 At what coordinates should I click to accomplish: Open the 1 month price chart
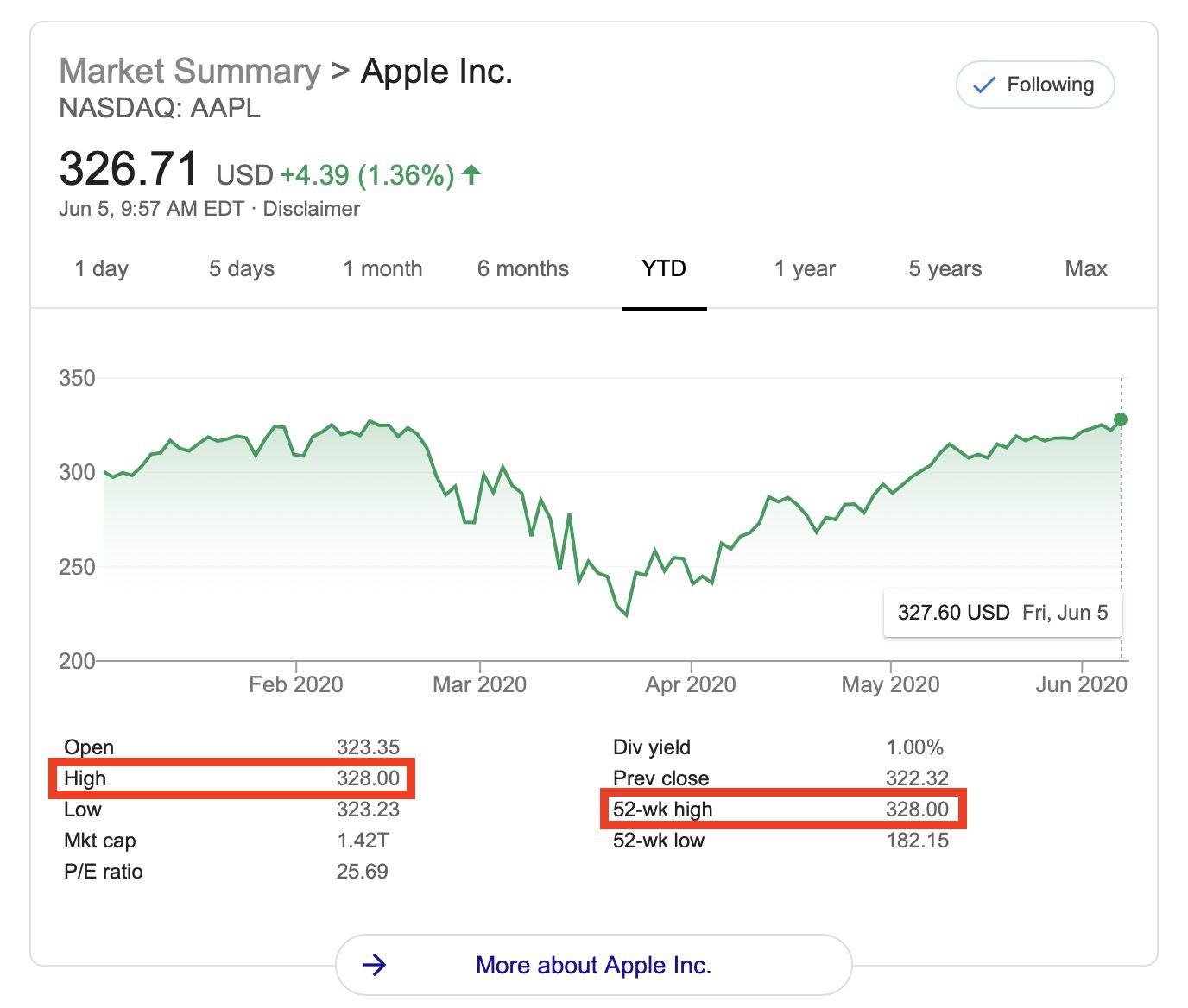(382, 268)
